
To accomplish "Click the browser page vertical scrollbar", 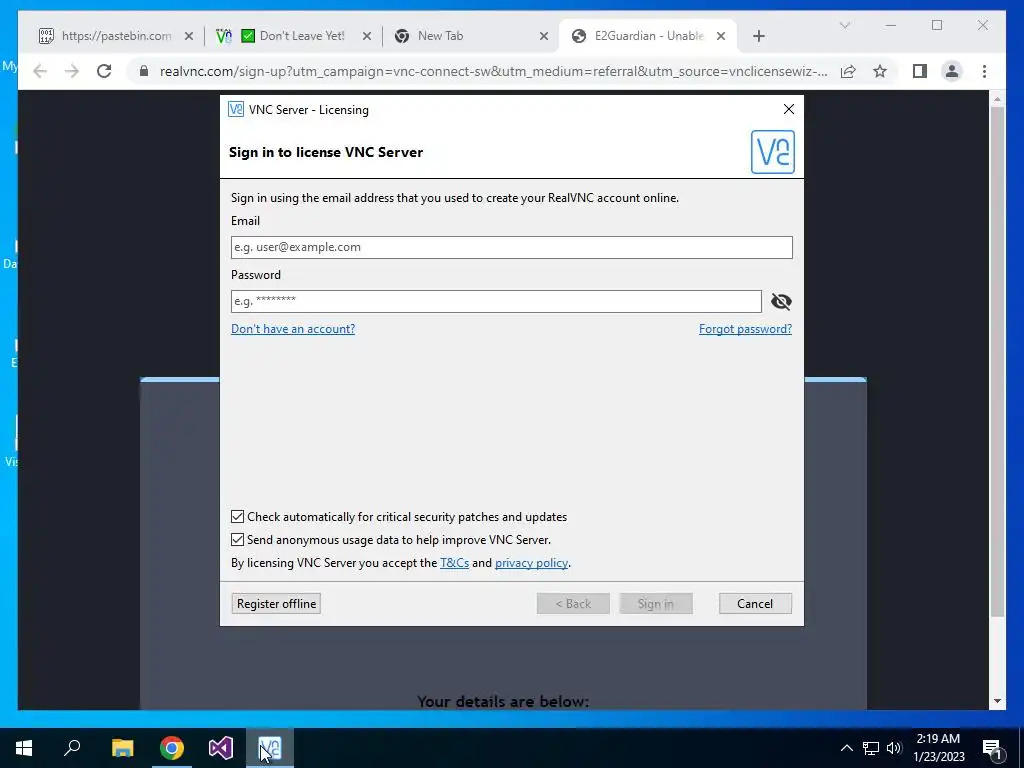I will tap(997, 362).
